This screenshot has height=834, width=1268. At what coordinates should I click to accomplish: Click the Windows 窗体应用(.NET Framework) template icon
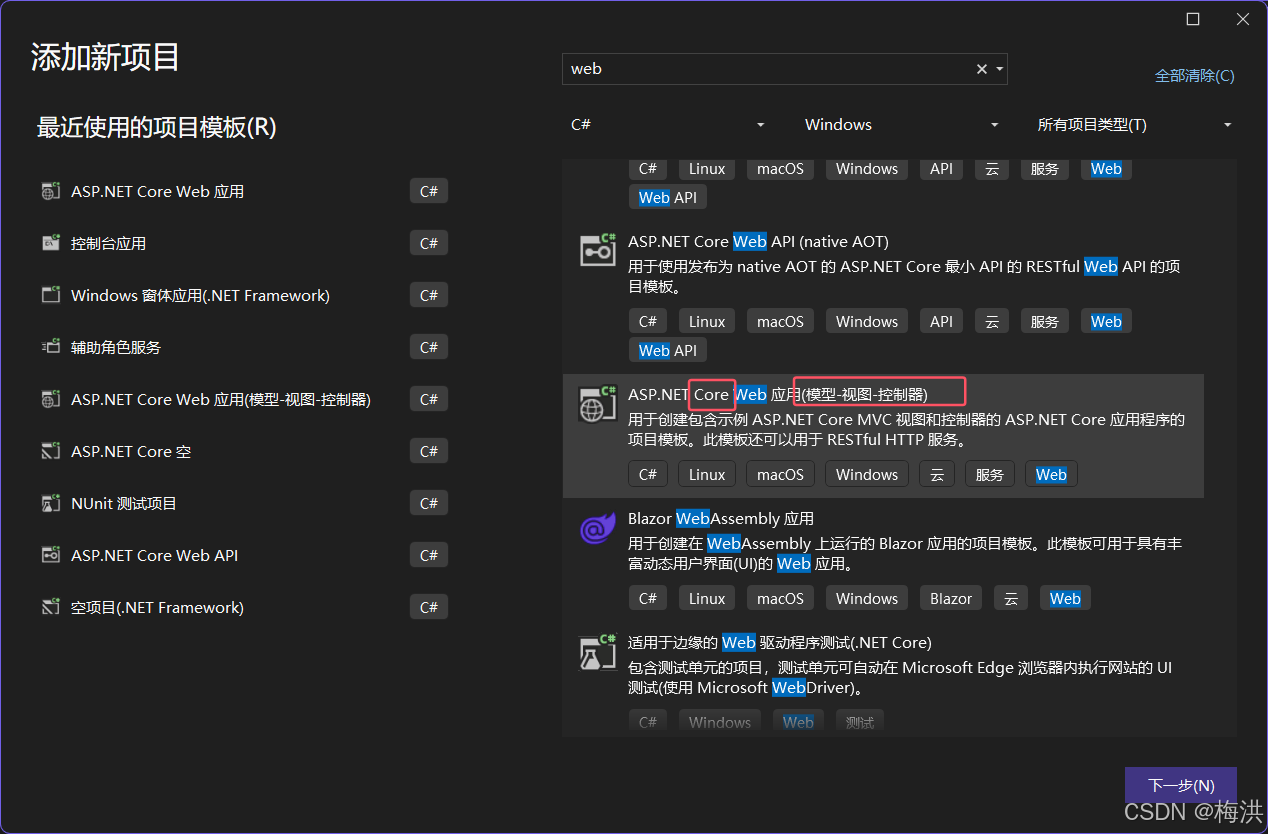(50, 295)
